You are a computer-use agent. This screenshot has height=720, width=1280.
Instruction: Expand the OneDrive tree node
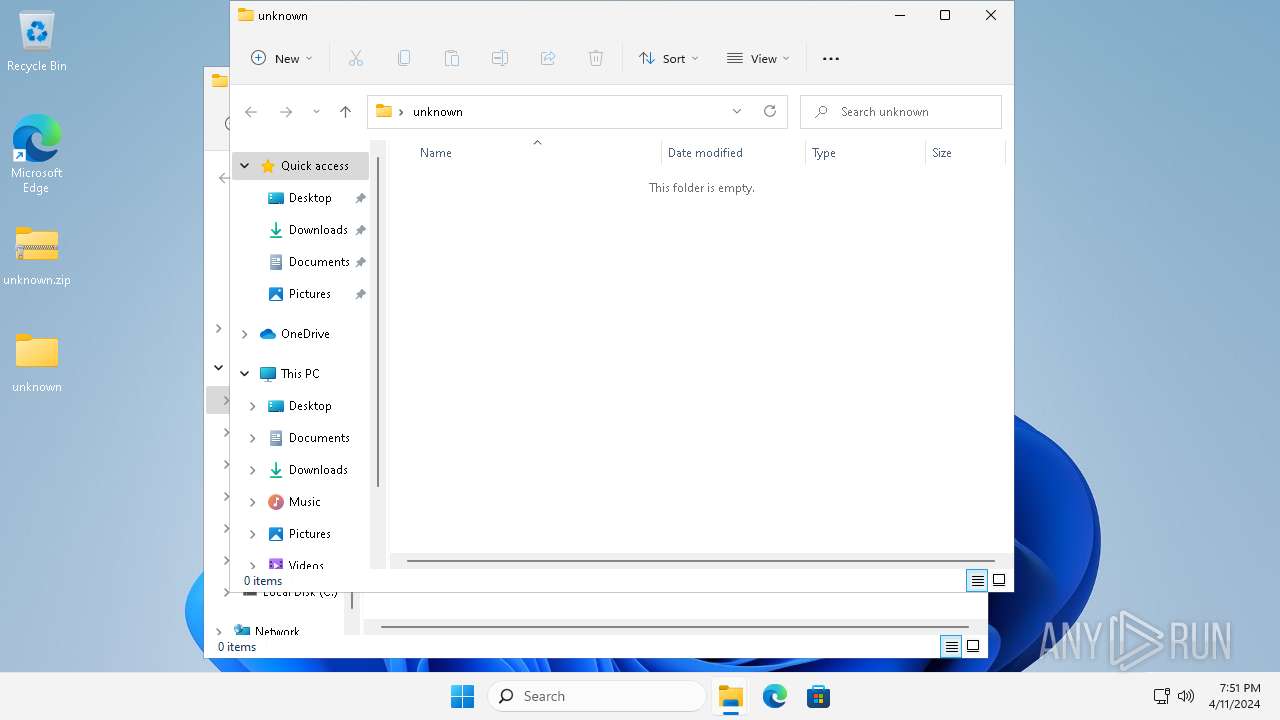244,334
